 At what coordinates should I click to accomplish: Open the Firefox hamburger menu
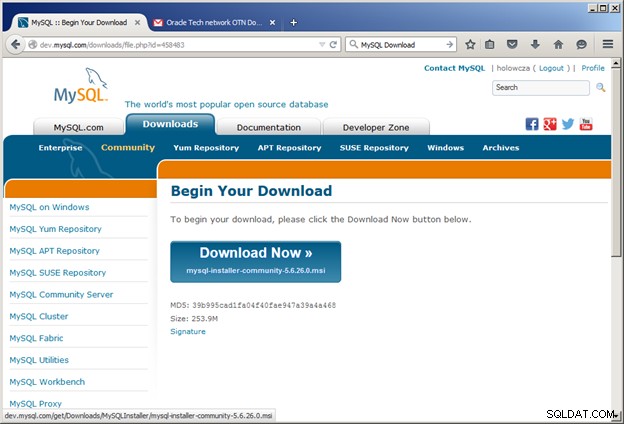(x=608, y=44)
